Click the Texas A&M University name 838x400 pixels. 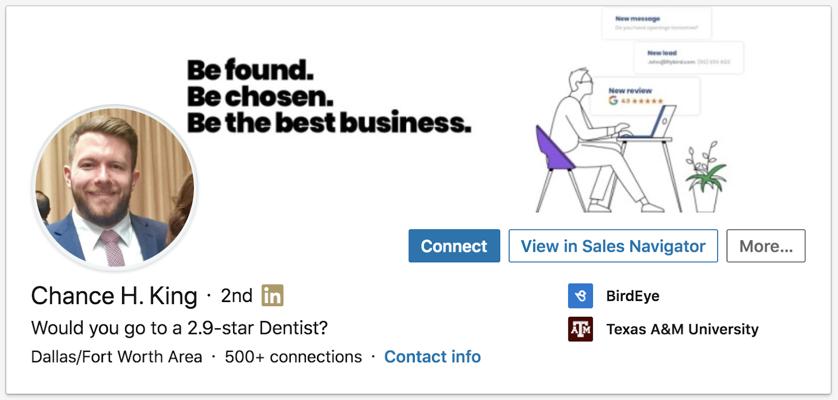click(682, 329)
